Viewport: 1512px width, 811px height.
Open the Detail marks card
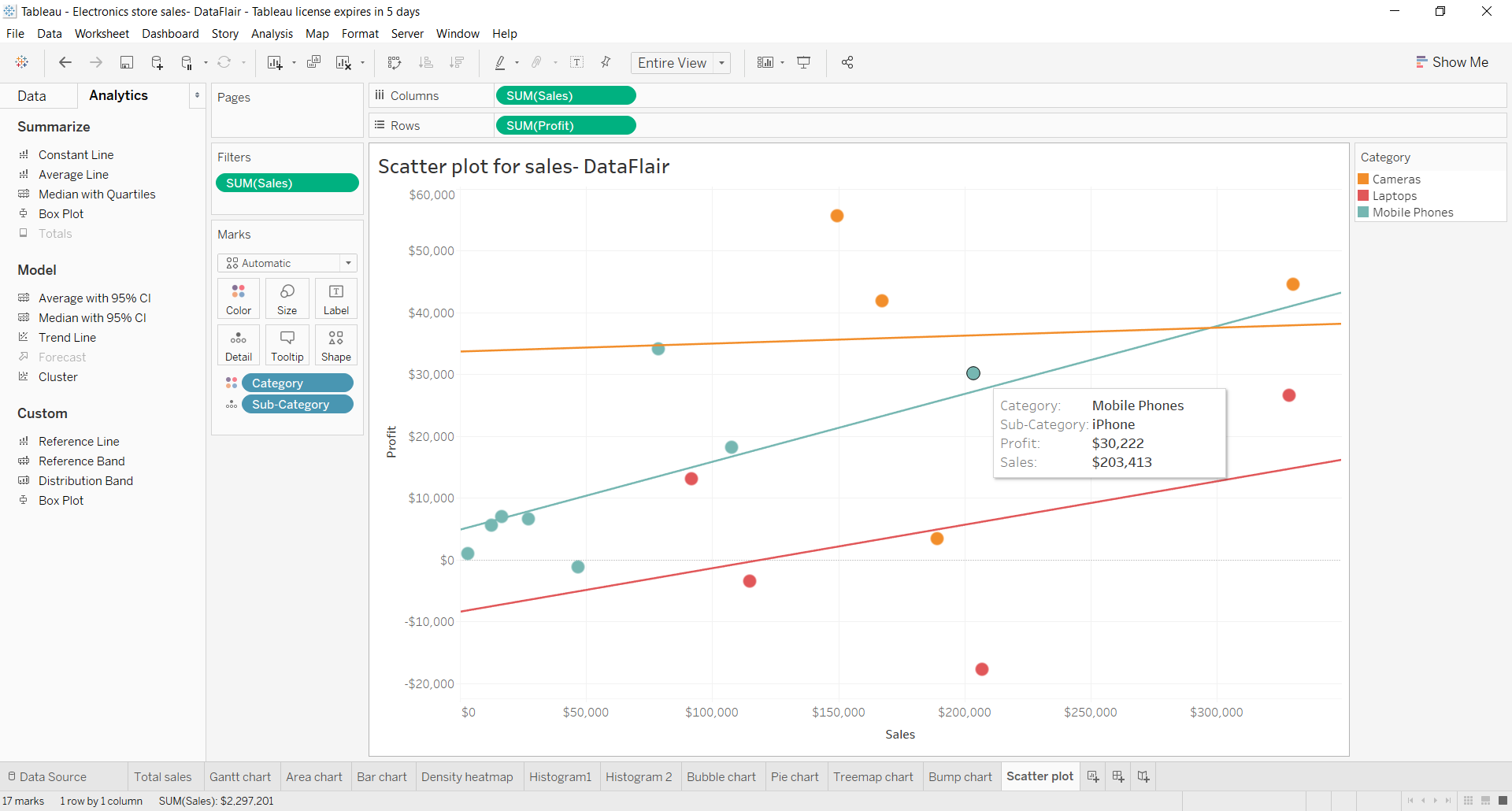tap(239, 345)
